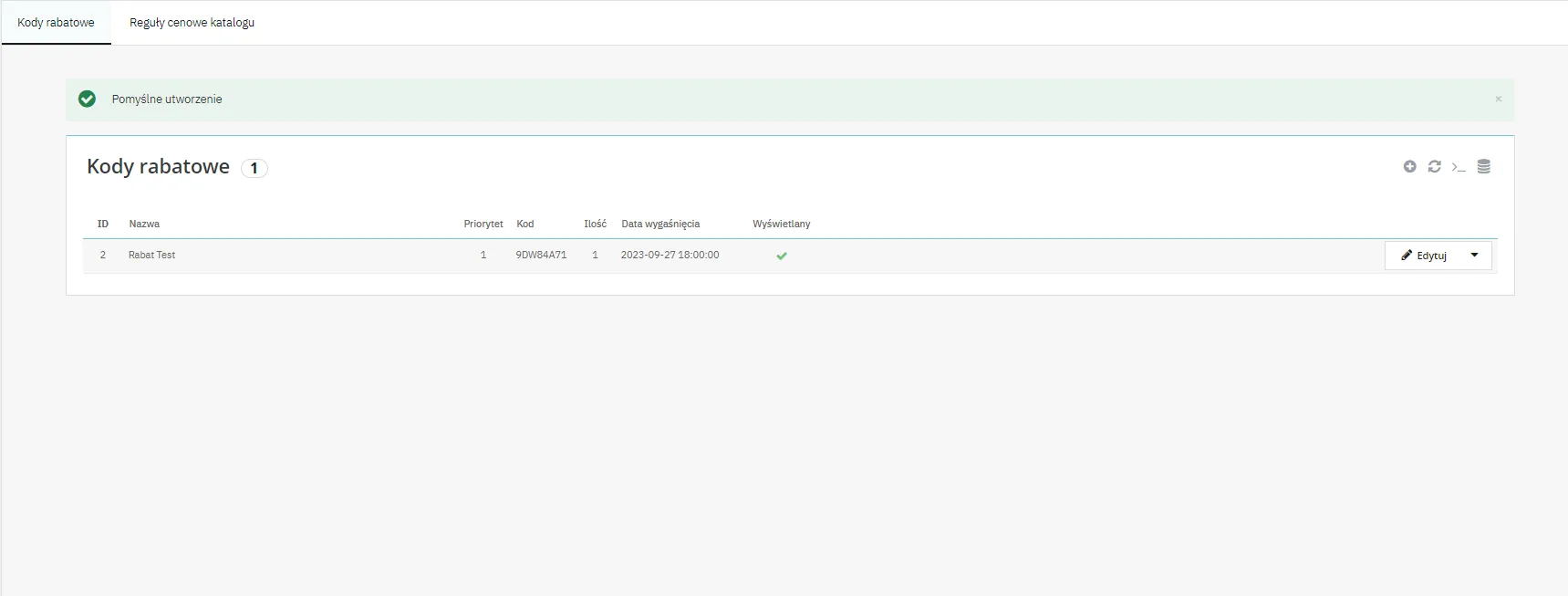Expand the dropdown arrow beside Edytuj
This screenshot has width=1568, height=596.
tap(1474, 256)
